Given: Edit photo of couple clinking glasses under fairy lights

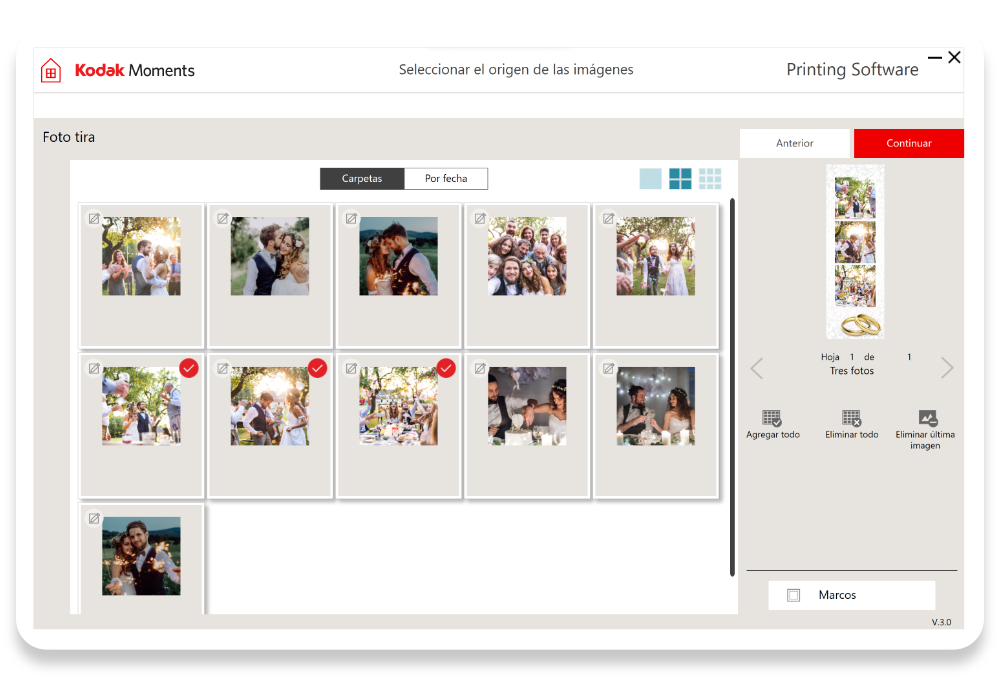Looking at the screenshot, I should click(x=609, y=369).
